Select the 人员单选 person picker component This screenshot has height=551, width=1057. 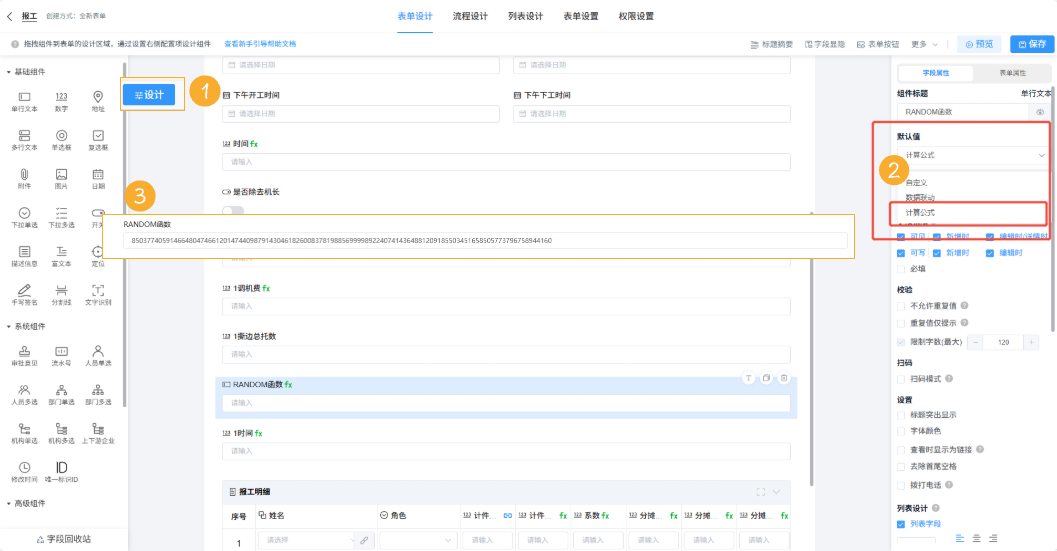point(98,356)
